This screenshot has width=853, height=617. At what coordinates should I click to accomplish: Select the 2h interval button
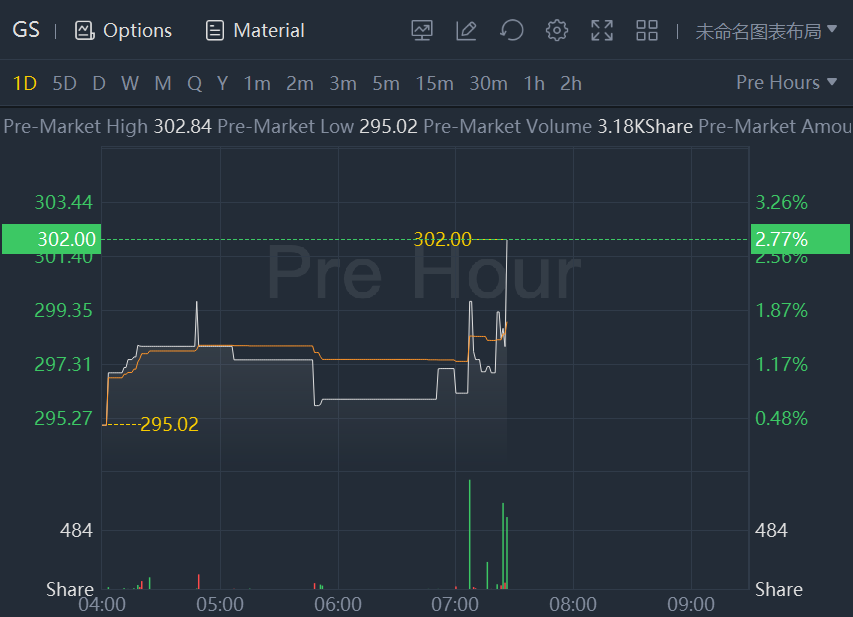tap(571, 83)
